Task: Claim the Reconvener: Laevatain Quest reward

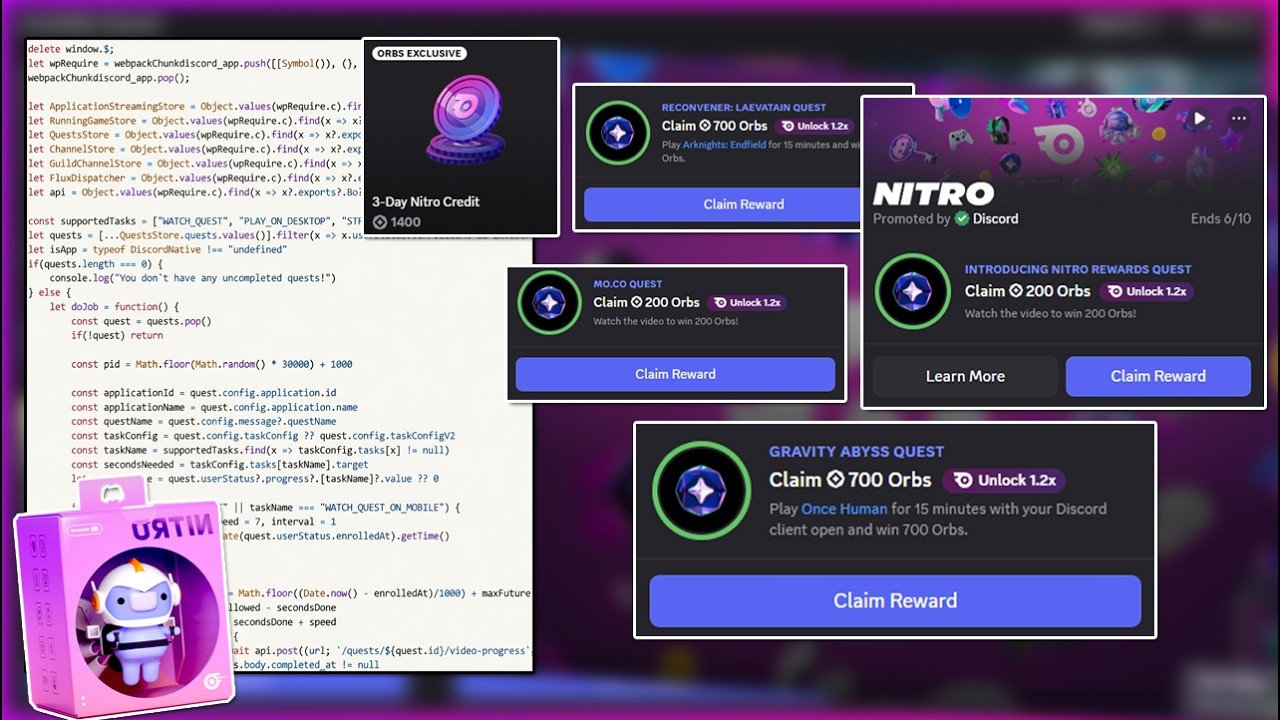Action: pyautogui.click(x=722, y=204)
